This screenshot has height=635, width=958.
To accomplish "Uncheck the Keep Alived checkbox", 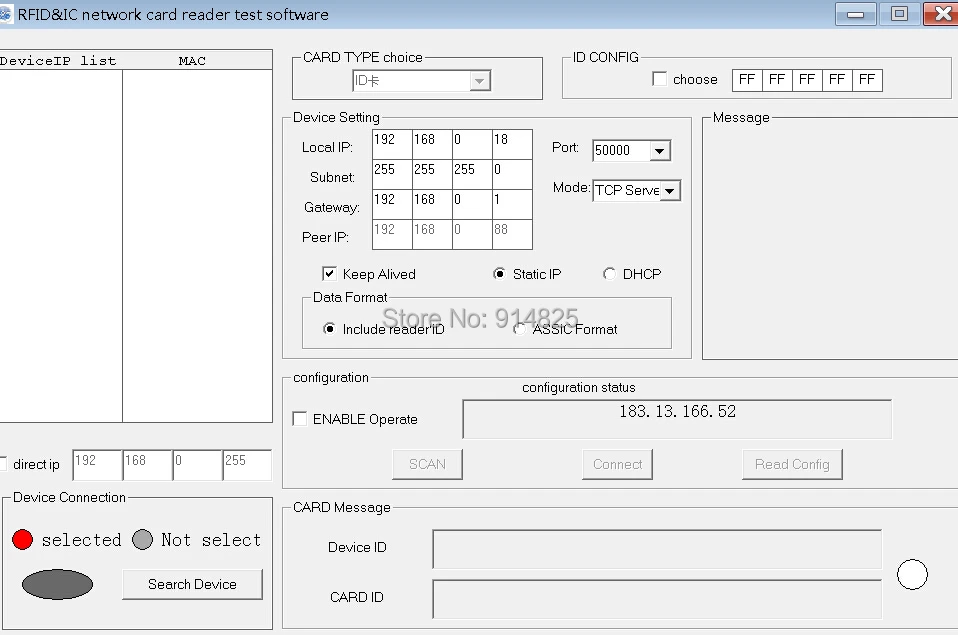I will tap(329, 273).
